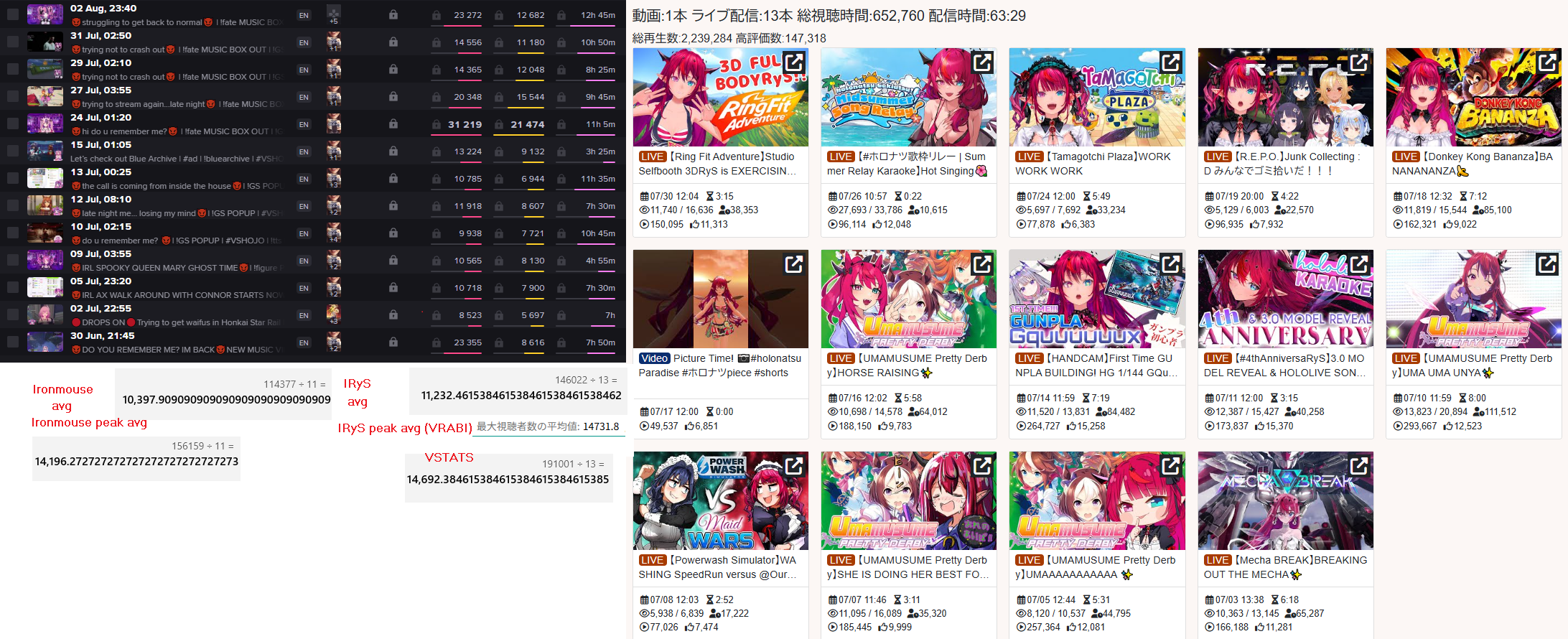Tick the checkbox for the 31 Jul, 02:50 stream

(x=13, y=42)
